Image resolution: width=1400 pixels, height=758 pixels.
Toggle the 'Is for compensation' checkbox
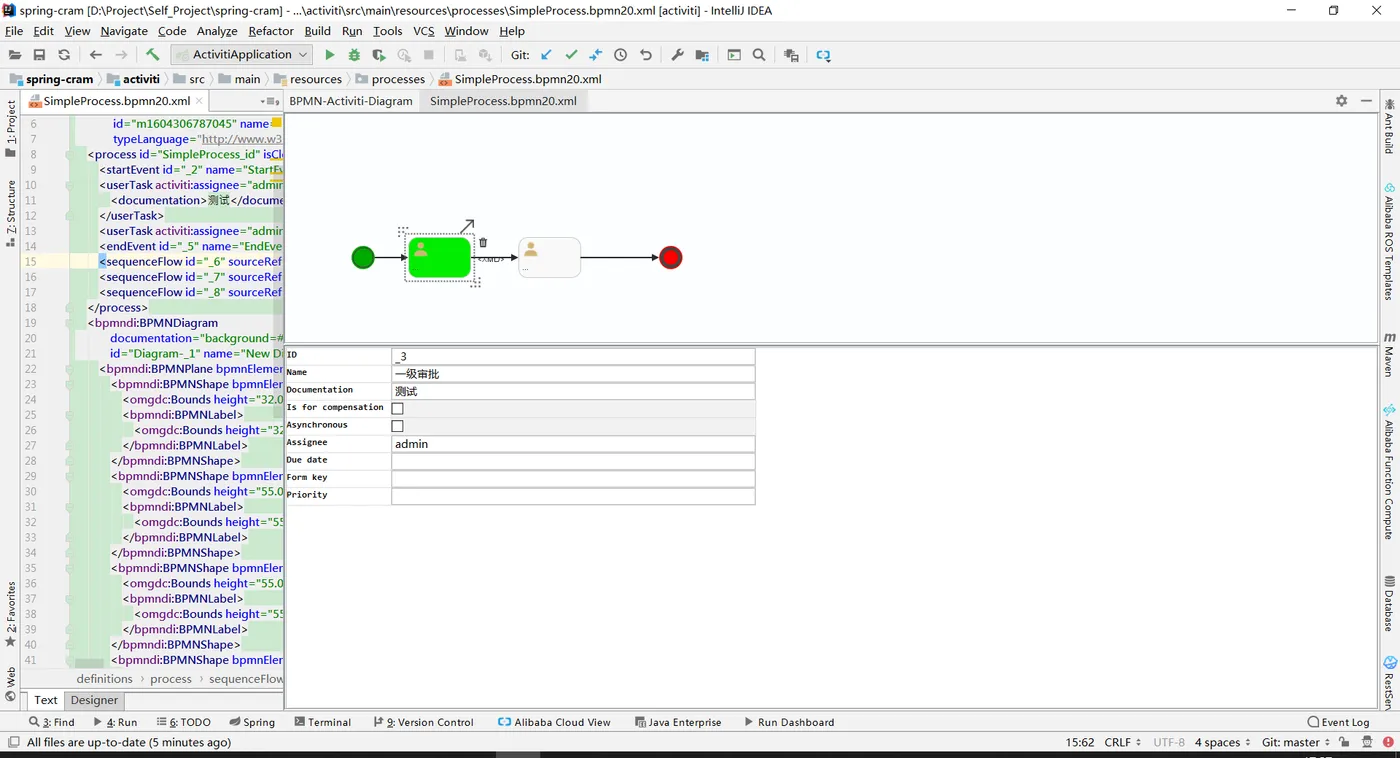tap(397, 408)
